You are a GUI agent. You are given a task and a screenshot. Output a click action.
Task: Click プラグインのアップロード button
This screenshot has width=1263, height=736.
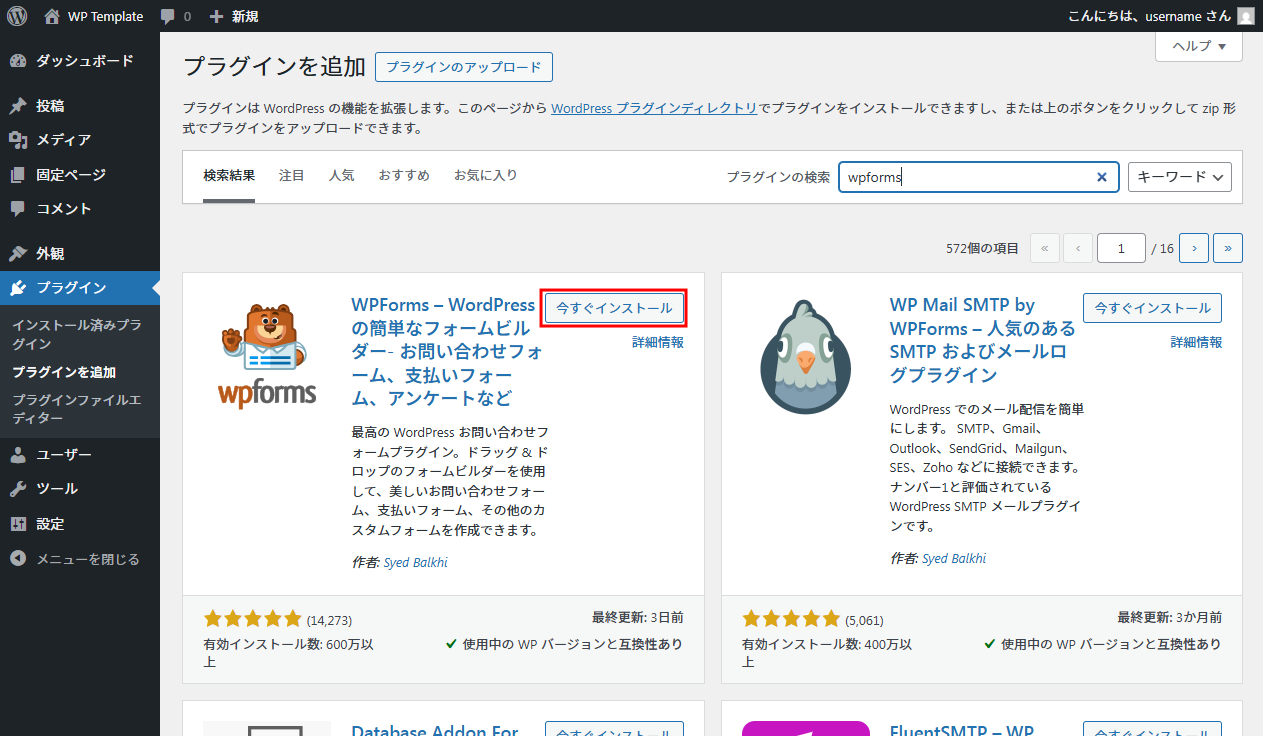(464, 68)
